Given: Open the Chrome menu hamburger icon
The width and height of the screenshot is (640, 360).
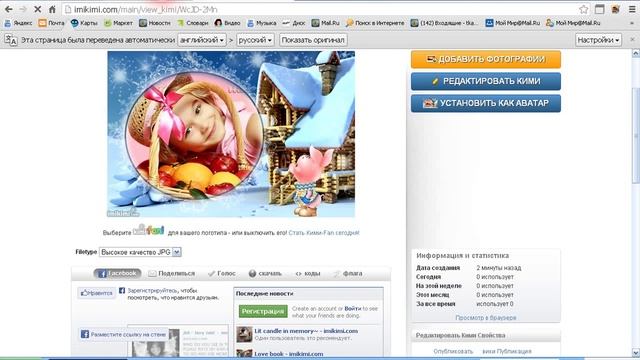Looking at the screenshot, I should (x=632, y=9).
